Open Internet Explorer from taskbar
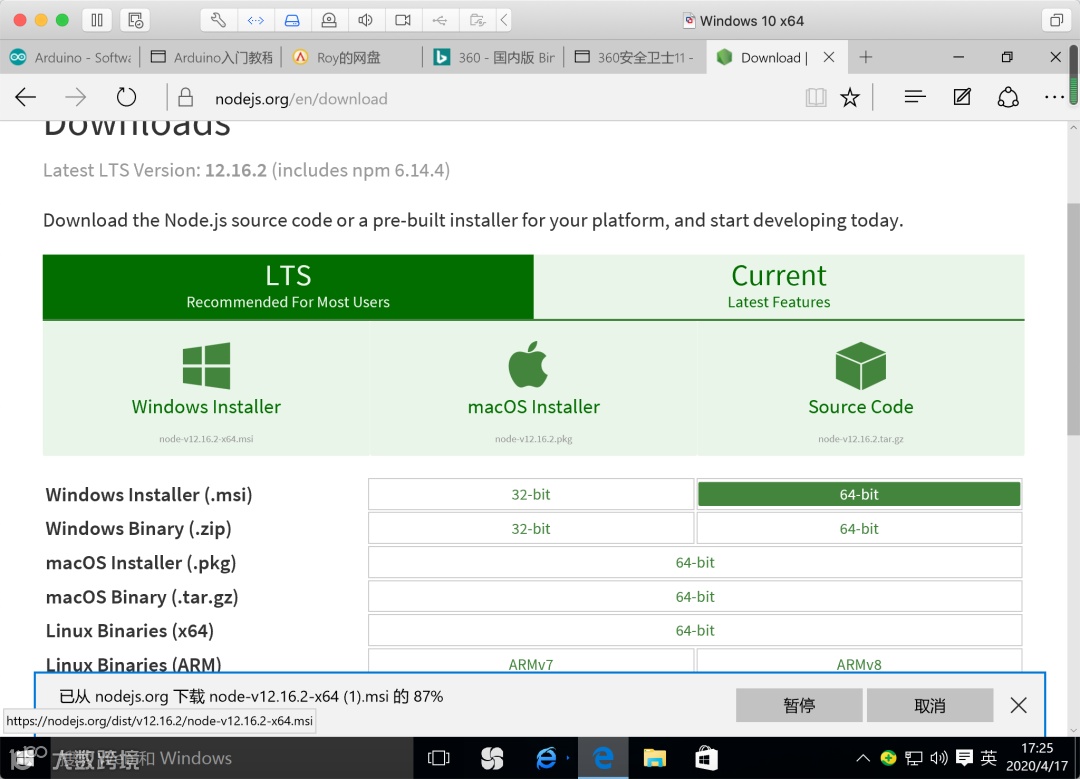The height and width of the screenshot is (779, 1080). pos(546,758)
